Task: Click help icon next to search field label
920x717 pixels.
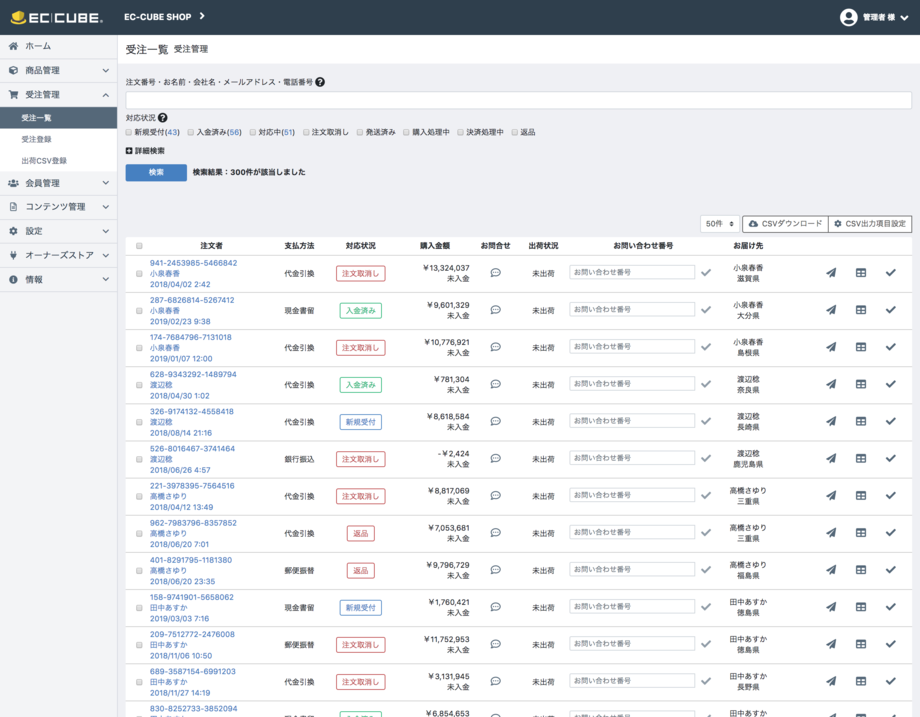Action: [x=320, y=82]
